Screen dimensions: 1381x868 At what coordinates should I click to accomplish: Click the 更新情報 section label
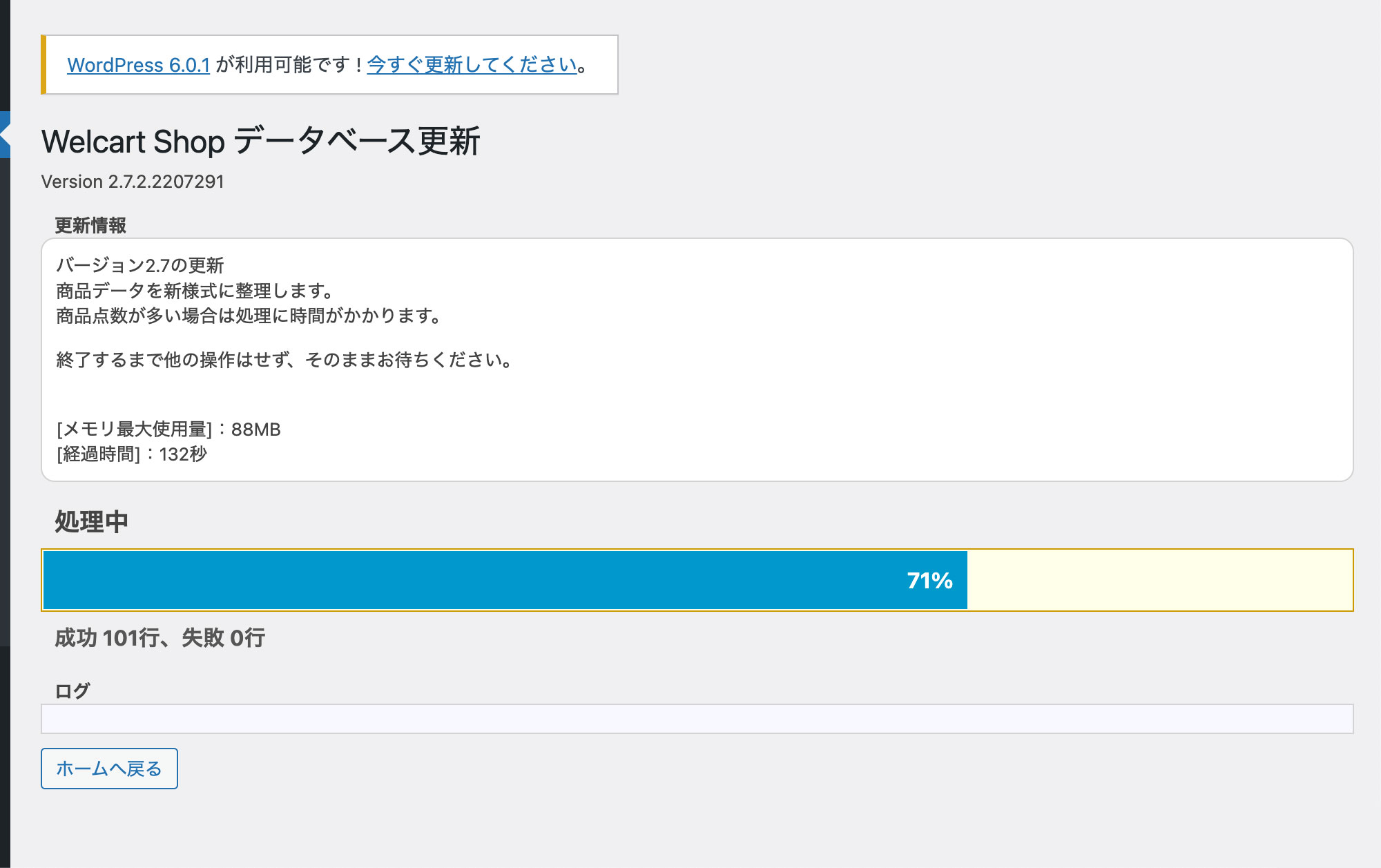point(90,225)
